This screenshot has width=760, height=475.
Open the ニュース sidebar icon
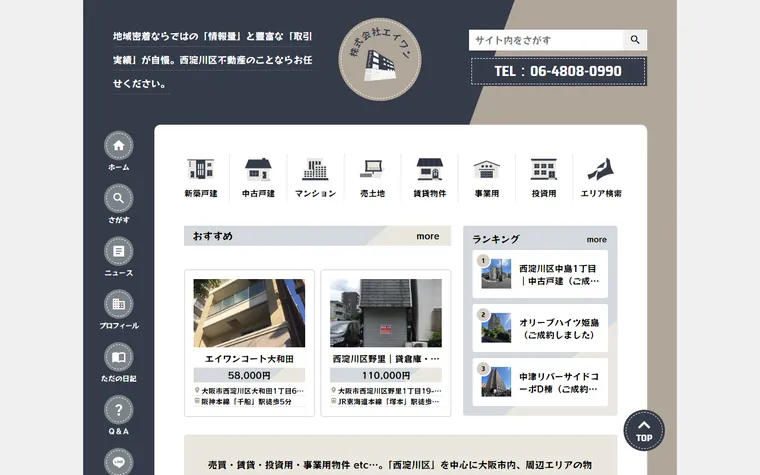click(119, 252)
